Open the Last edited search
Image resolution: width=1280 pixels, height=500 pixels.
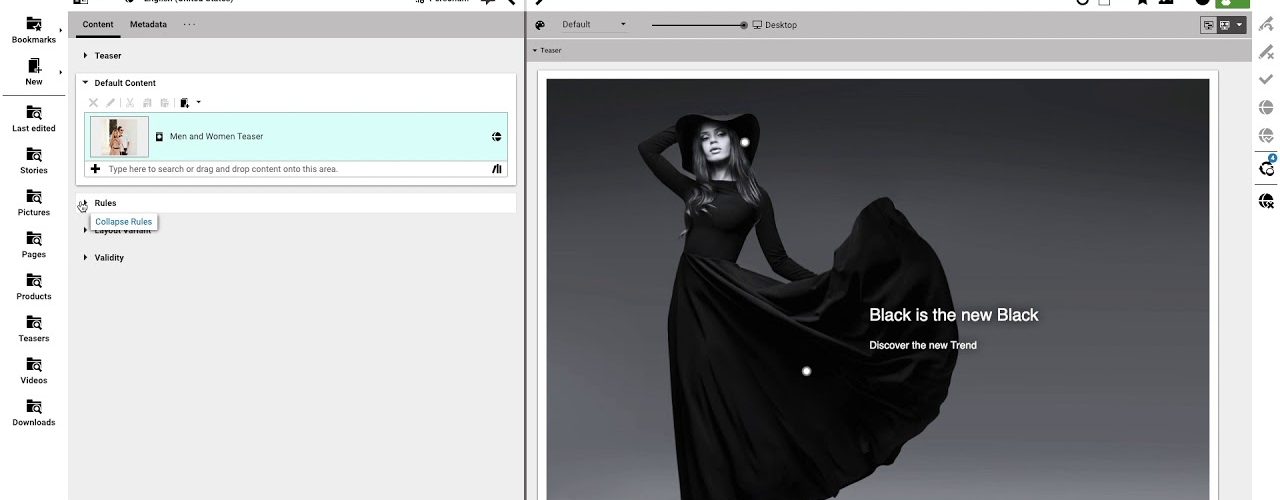click(33, 118)
